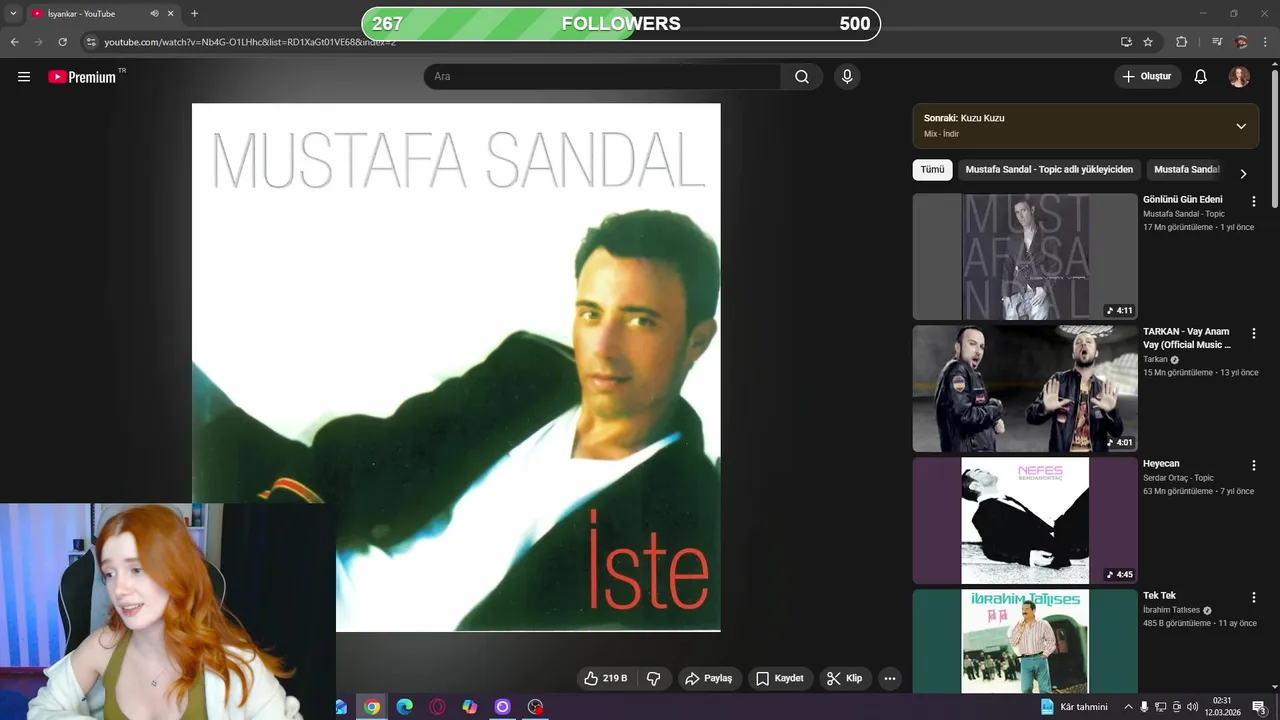Open options for Heyecan video
Viewport: 1280px width, 720px height.
(x=1253, y=465)
